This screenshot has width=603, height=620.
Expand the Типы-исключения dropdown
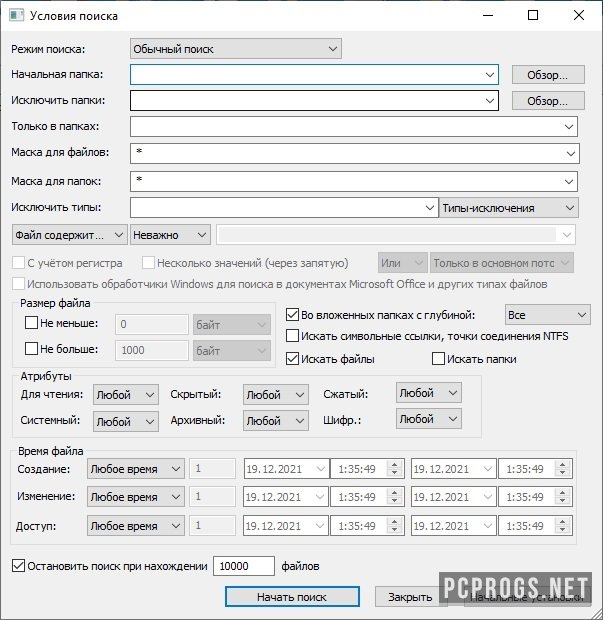509,208
